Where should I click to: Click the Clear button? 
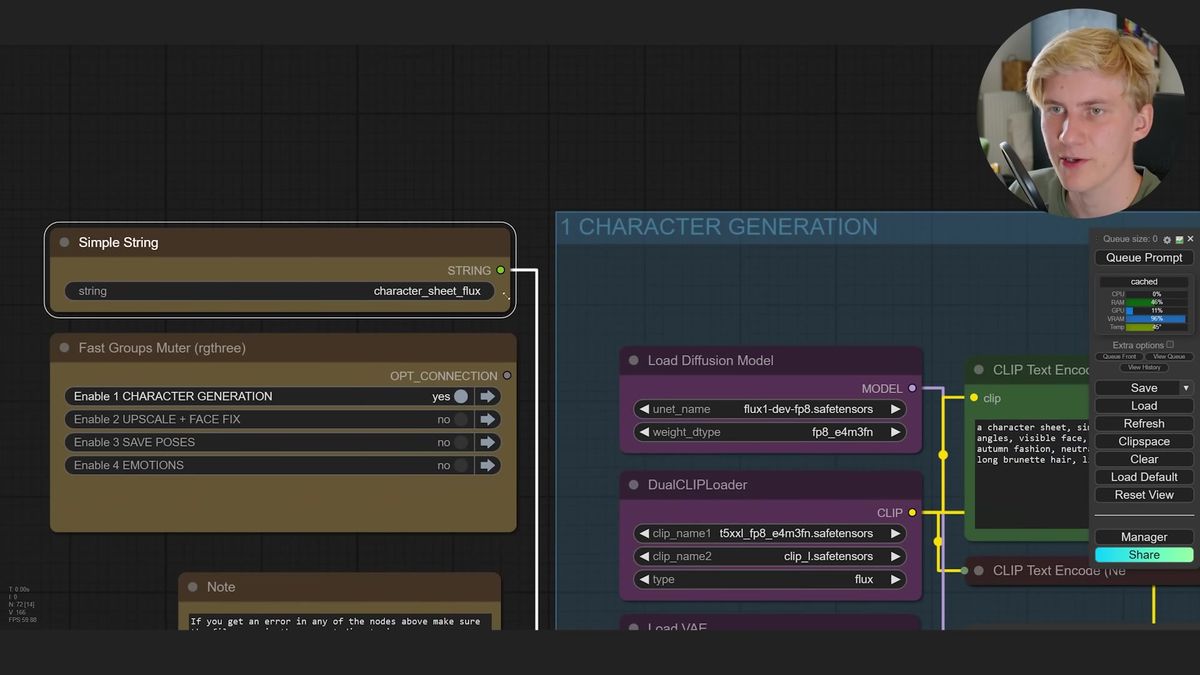coord(1144,459)
